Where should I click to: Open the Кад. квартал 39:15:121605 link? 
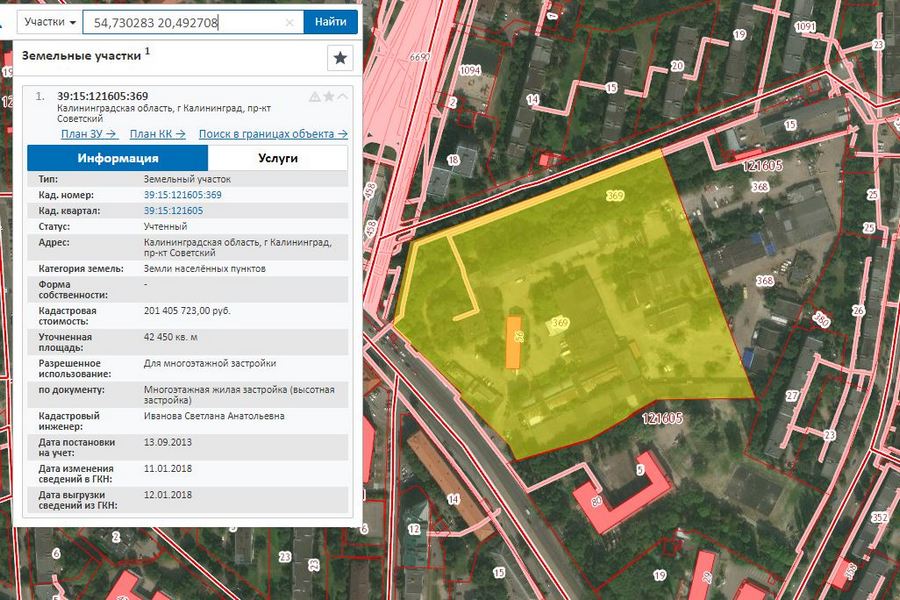click(x=173, y=211)
